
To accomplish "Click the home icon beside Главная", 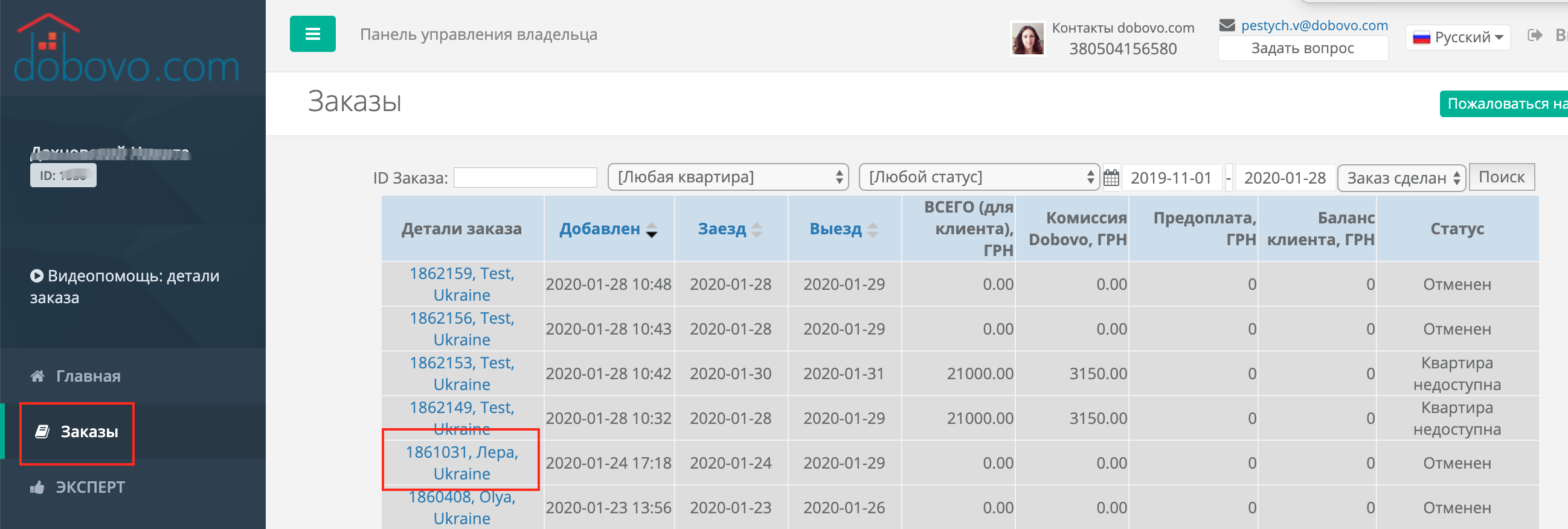I will click(37, 376).
